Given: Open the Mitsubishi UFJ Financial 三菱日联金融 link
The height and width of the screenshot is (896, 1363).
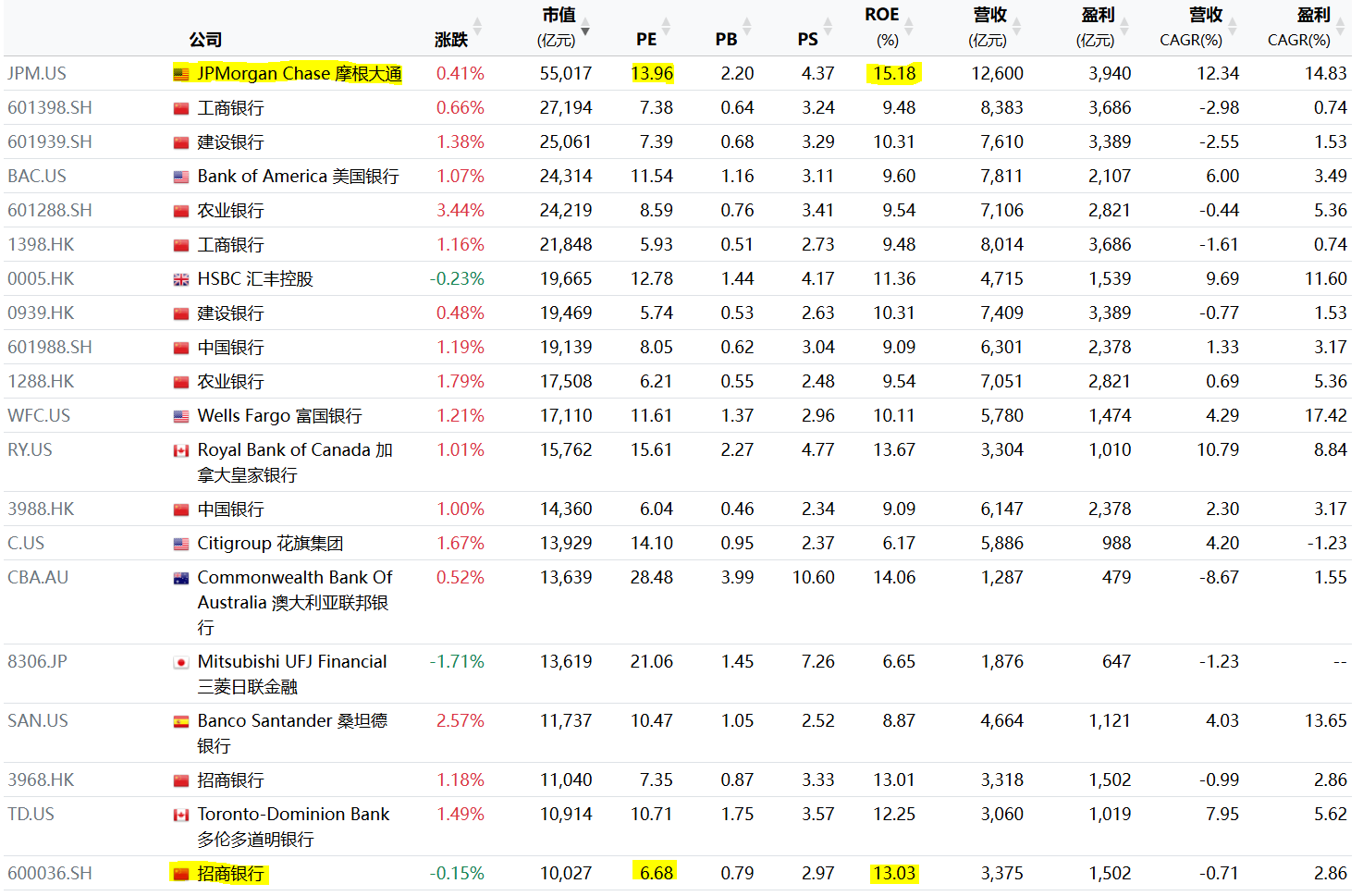Looking at the screenshot, I should [x=292, y=674].
